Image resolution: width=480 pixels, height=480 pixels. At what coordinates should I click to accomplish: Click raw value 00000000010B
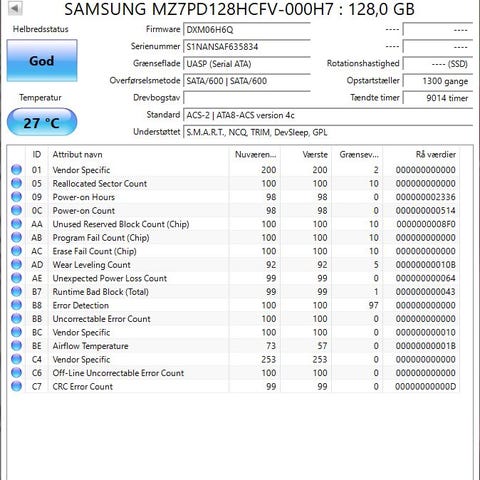point(425,265)
